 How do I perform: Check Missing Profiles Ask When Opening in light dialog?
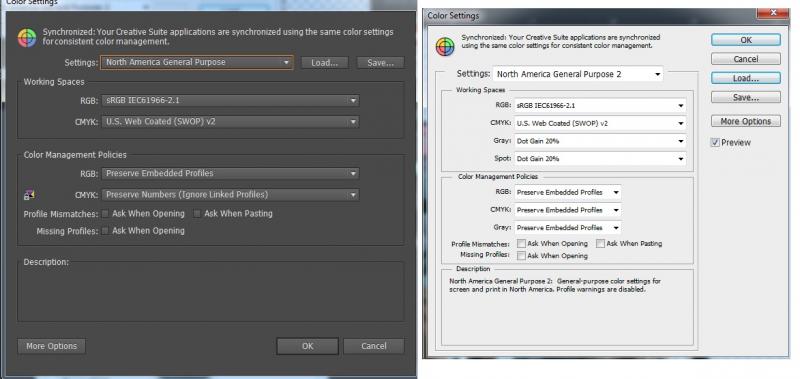(521, 256)
